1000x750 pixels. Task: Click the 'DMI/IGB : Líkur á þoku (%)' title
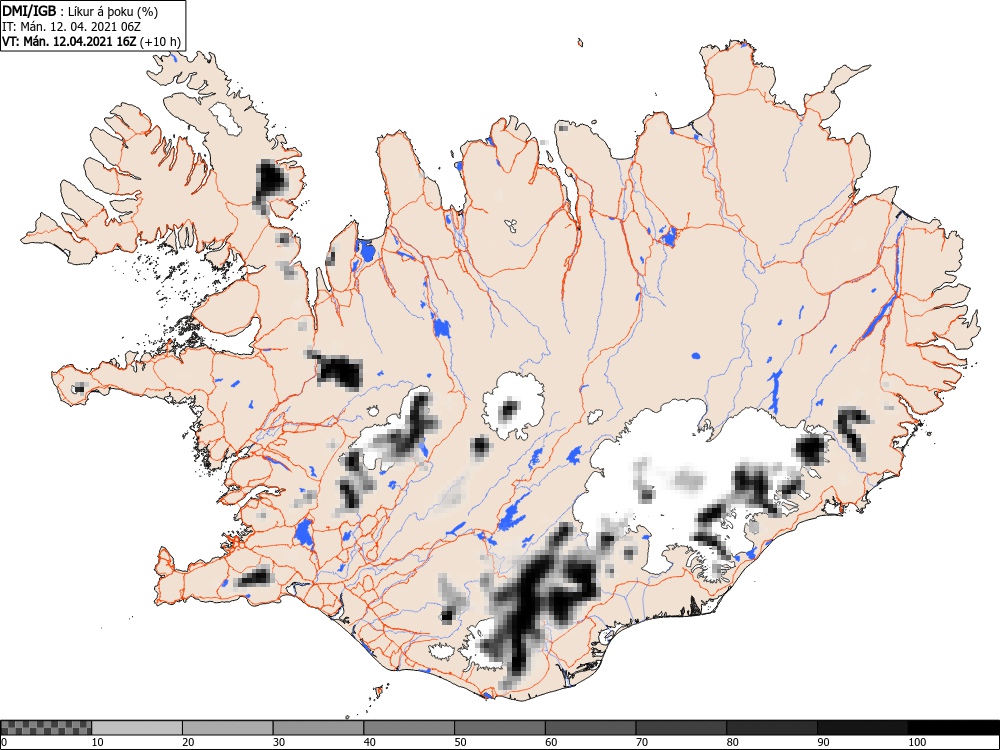(80, 11)
